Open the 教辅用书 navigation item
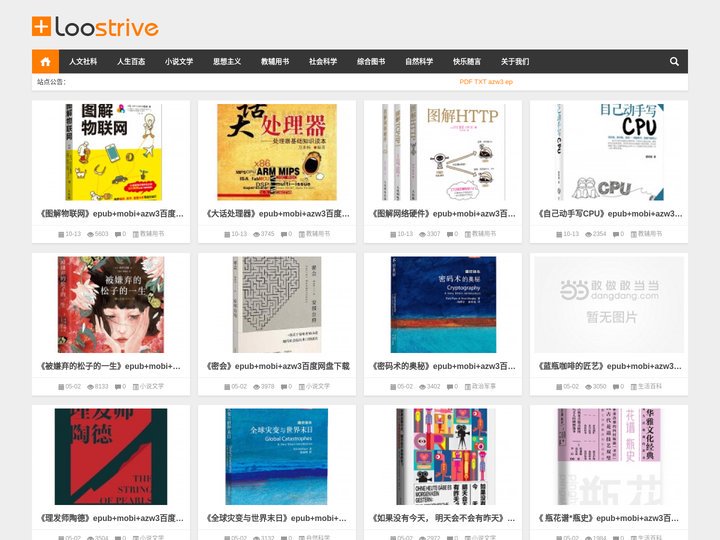This screenshot has width=720, height=540. coord(275,62)
